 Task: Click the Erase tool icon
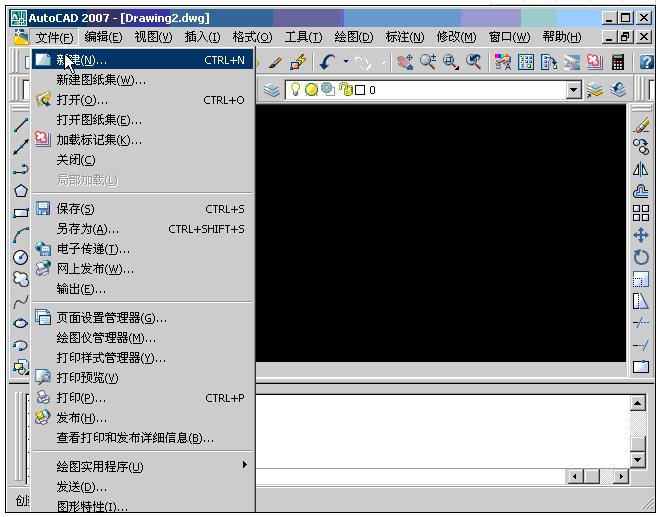pyautogui.click(x=641, y=125)
